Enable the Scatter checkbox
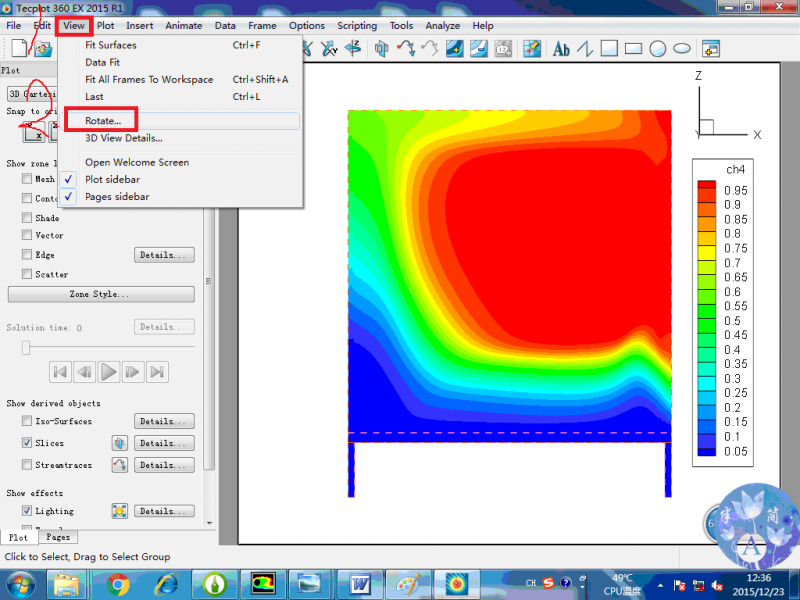This screenshot has height=600, width=800. pyautogui.click(x=27, y=273)
